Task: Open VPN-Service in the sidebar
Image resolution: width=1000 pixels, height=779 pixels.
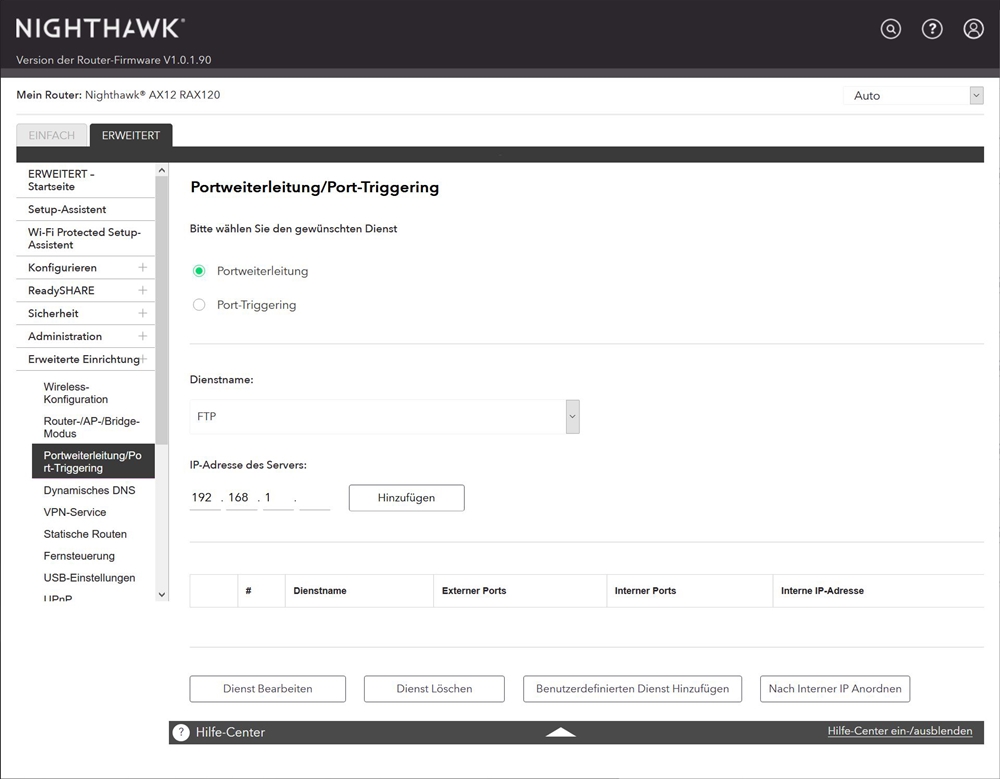Action: click(75, 512)
